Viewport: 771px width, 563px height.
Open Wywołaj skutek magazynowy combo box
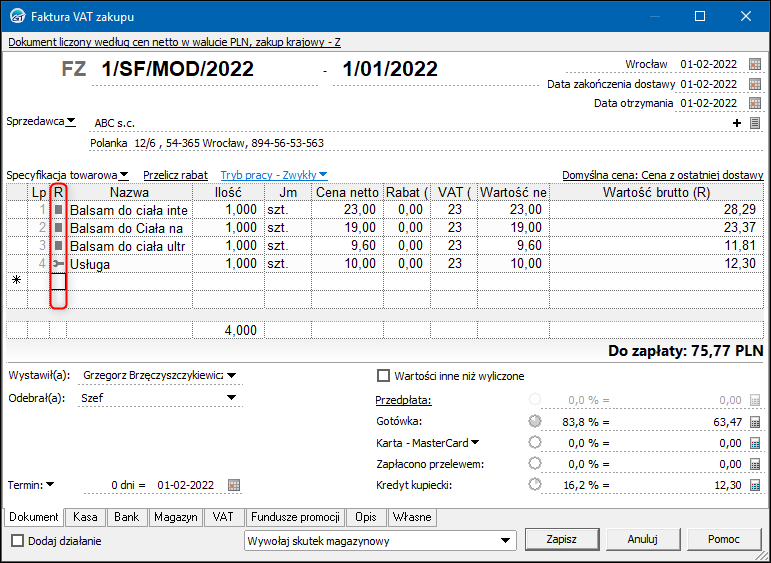380,540
